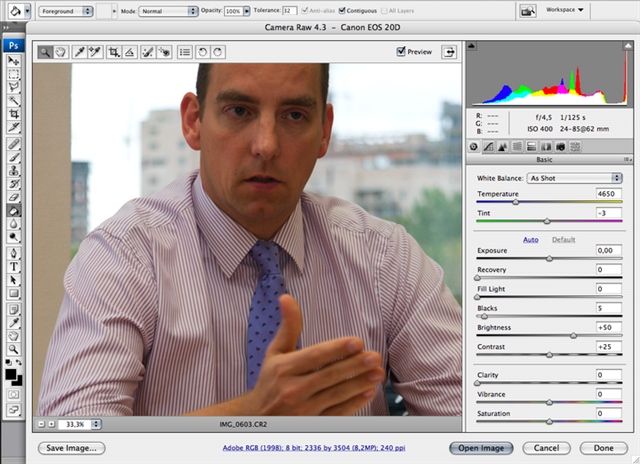Select the Crop tool in Camera Raw

coord(114,51)
